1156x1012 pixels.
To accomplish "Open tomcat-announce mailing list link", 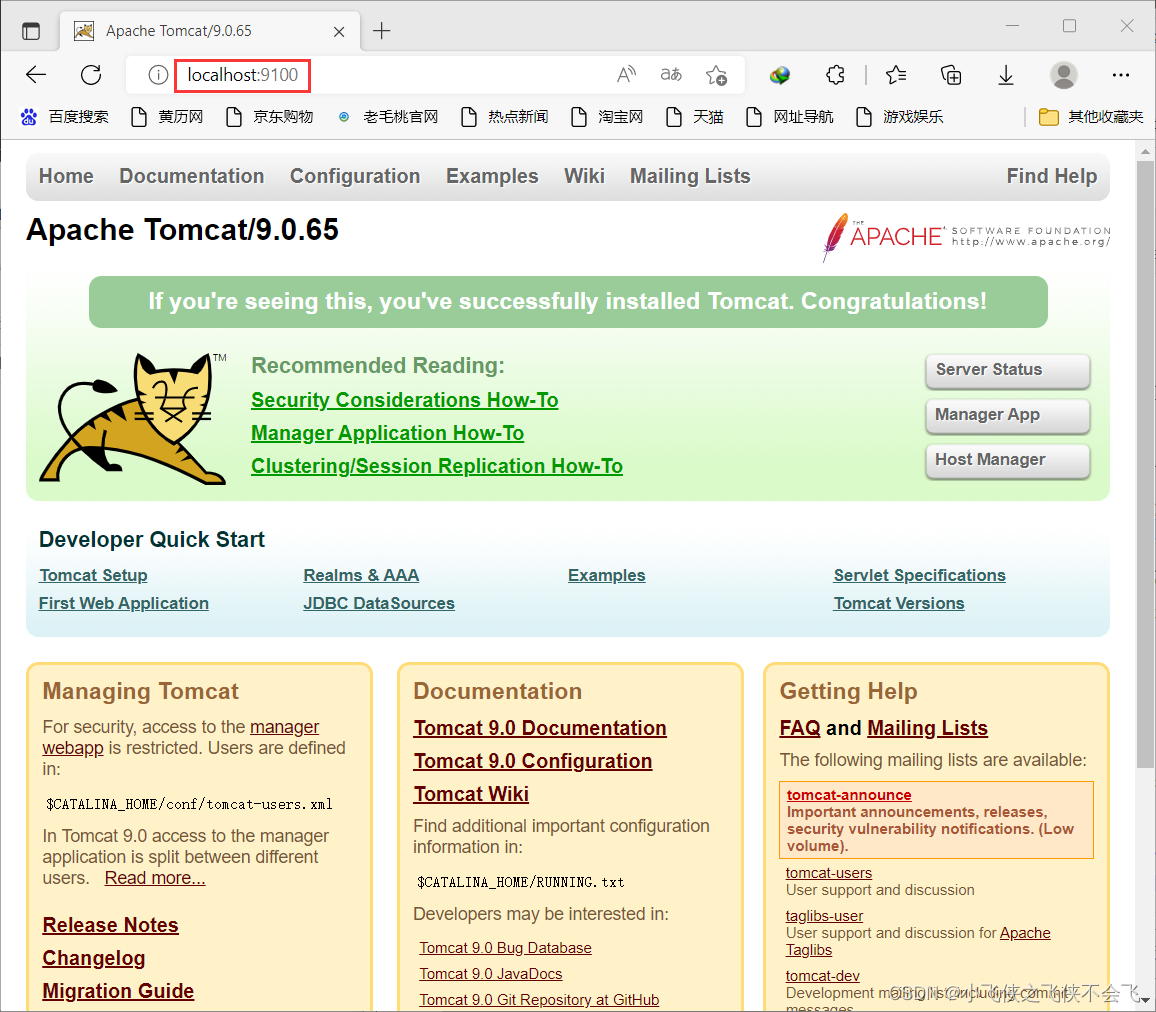I will click(849, 795).
